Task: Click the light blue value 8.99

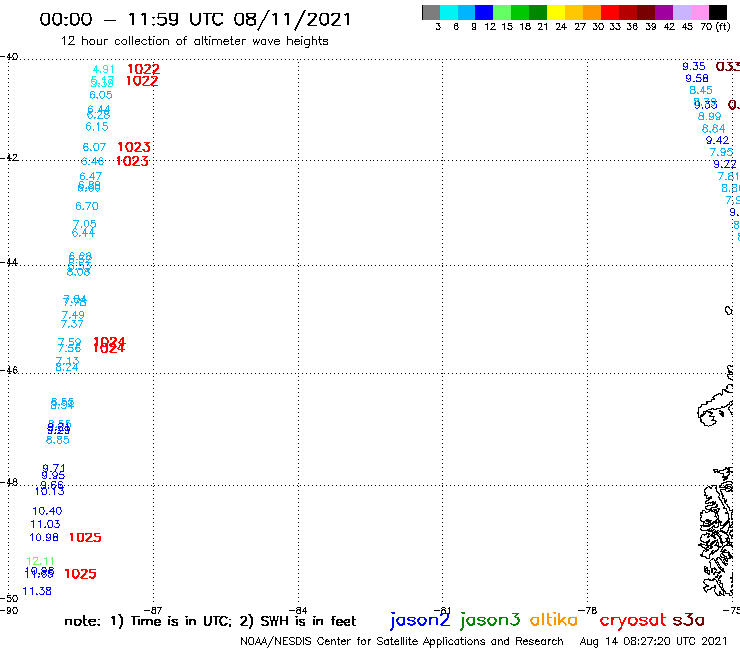Action: (x=709, y=117)
